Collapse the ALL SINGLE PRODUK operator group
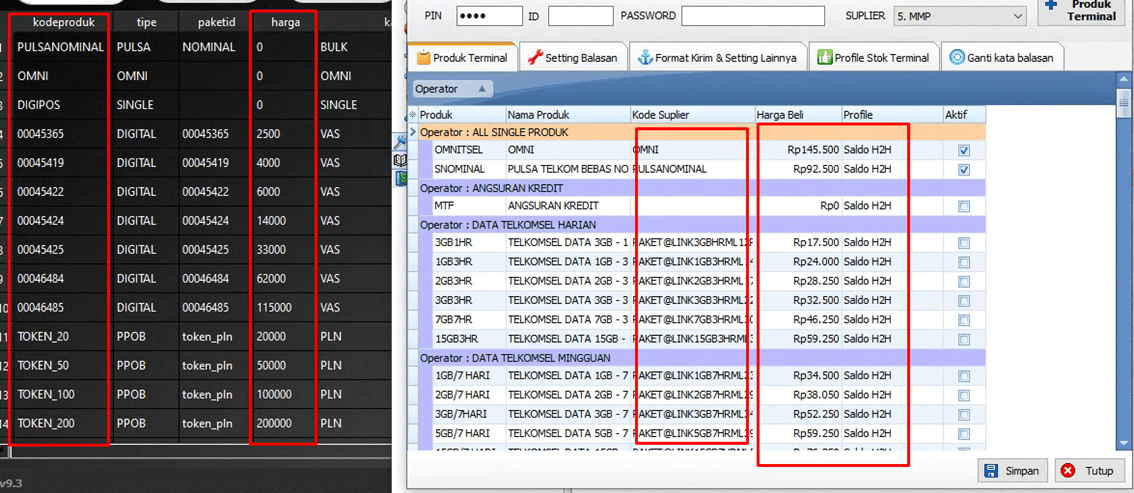The width and height of the screenshot is (1134, 493). [413, 132]
